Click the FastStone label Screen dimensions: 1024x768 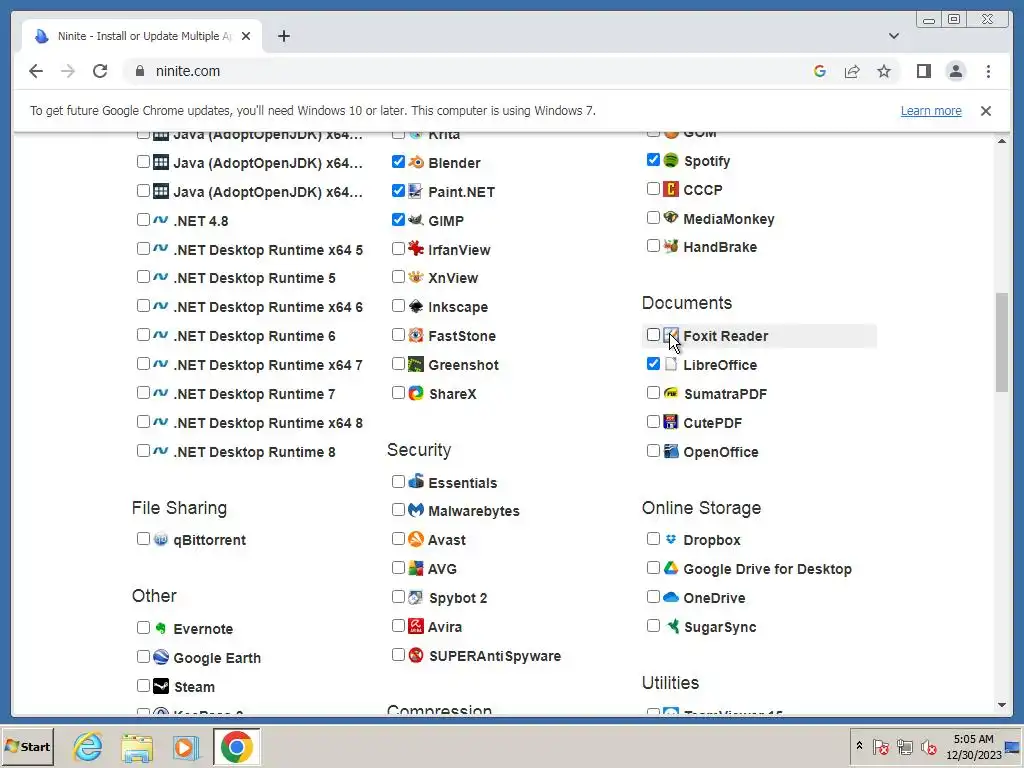[462, 336]
